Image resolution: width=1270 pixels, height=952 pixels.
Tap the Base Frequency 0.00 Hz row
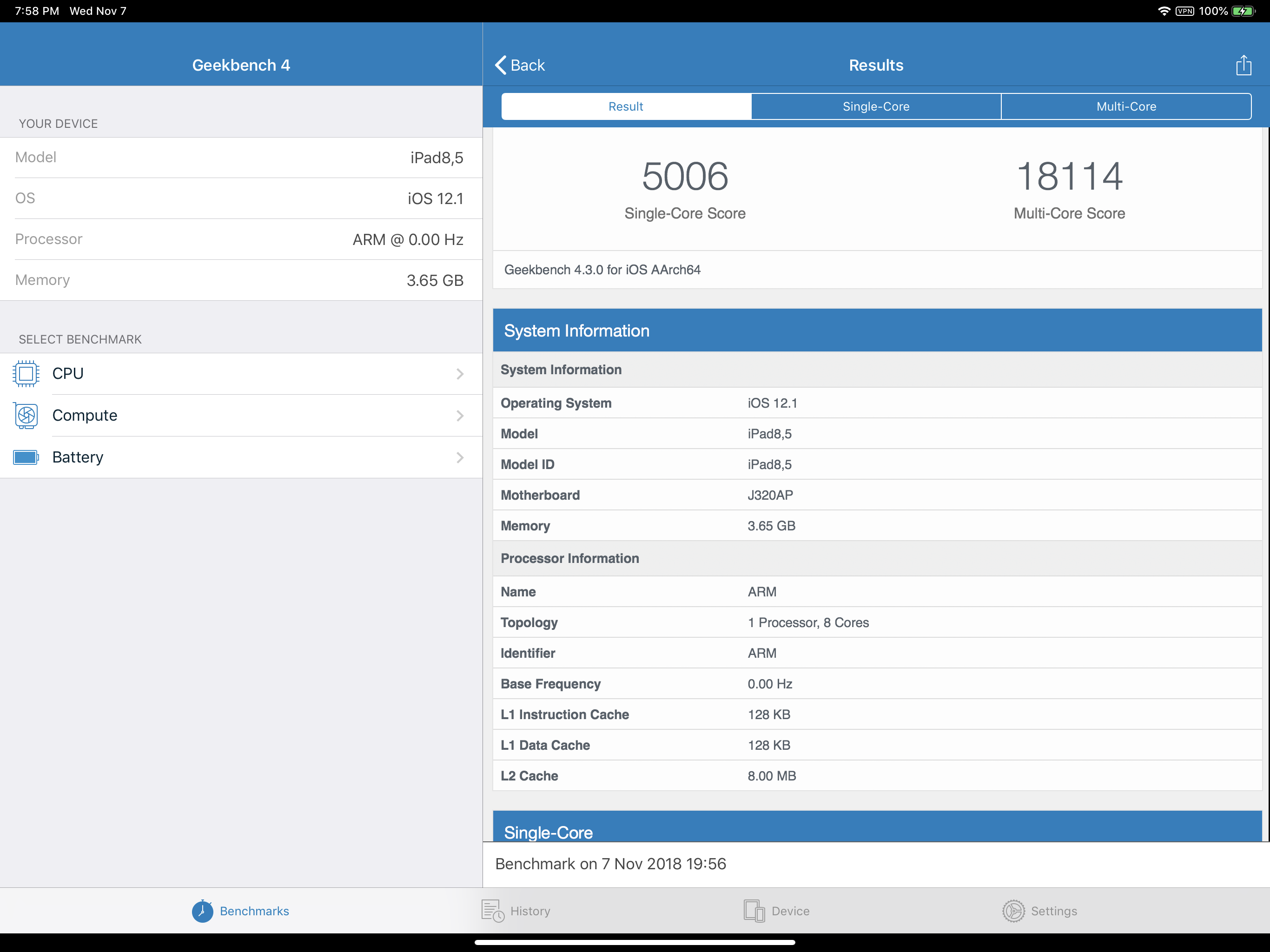click(x=877, y=684)
